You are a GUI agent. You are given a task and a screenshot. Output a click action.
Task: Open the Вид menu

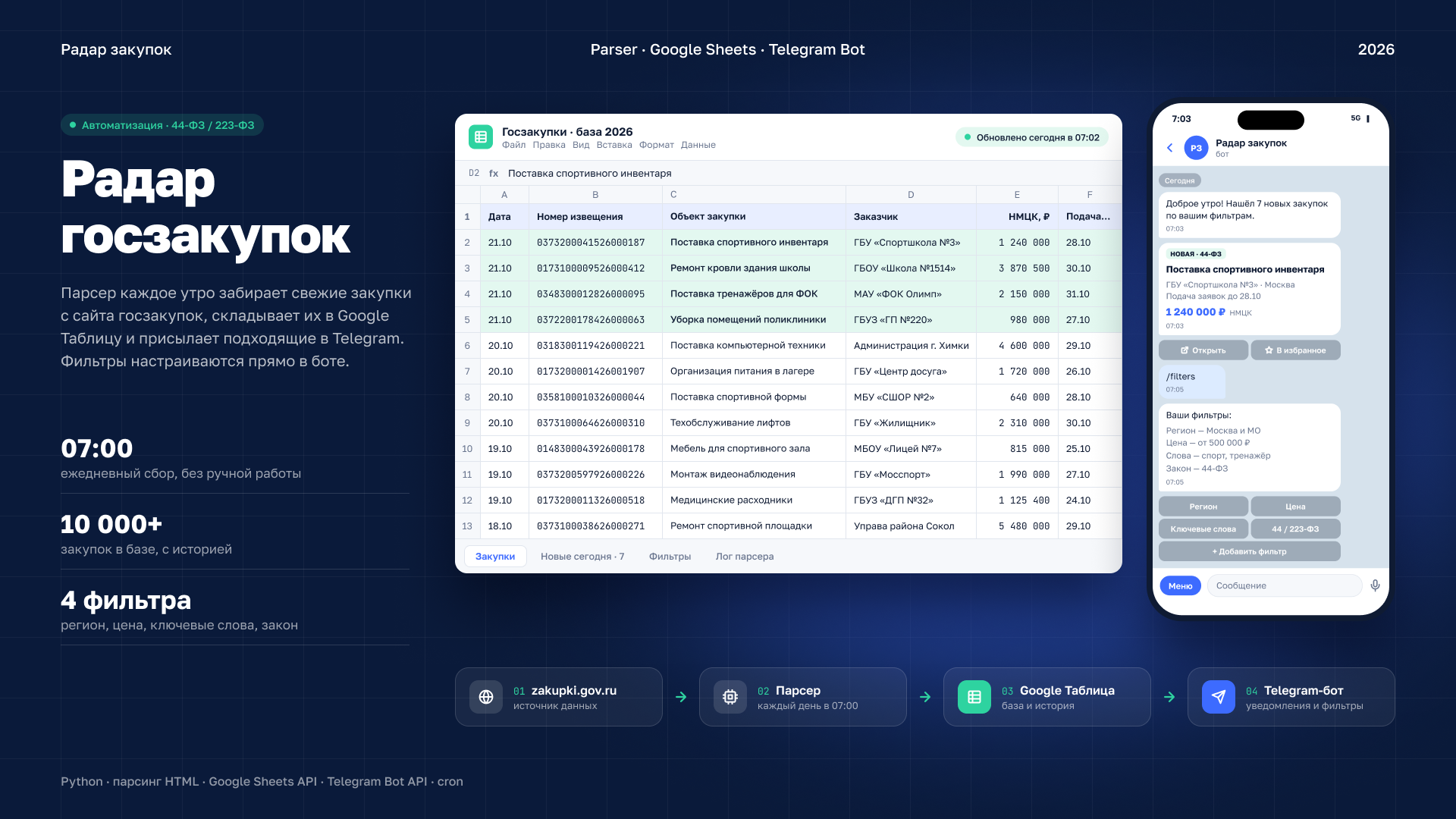581,145
